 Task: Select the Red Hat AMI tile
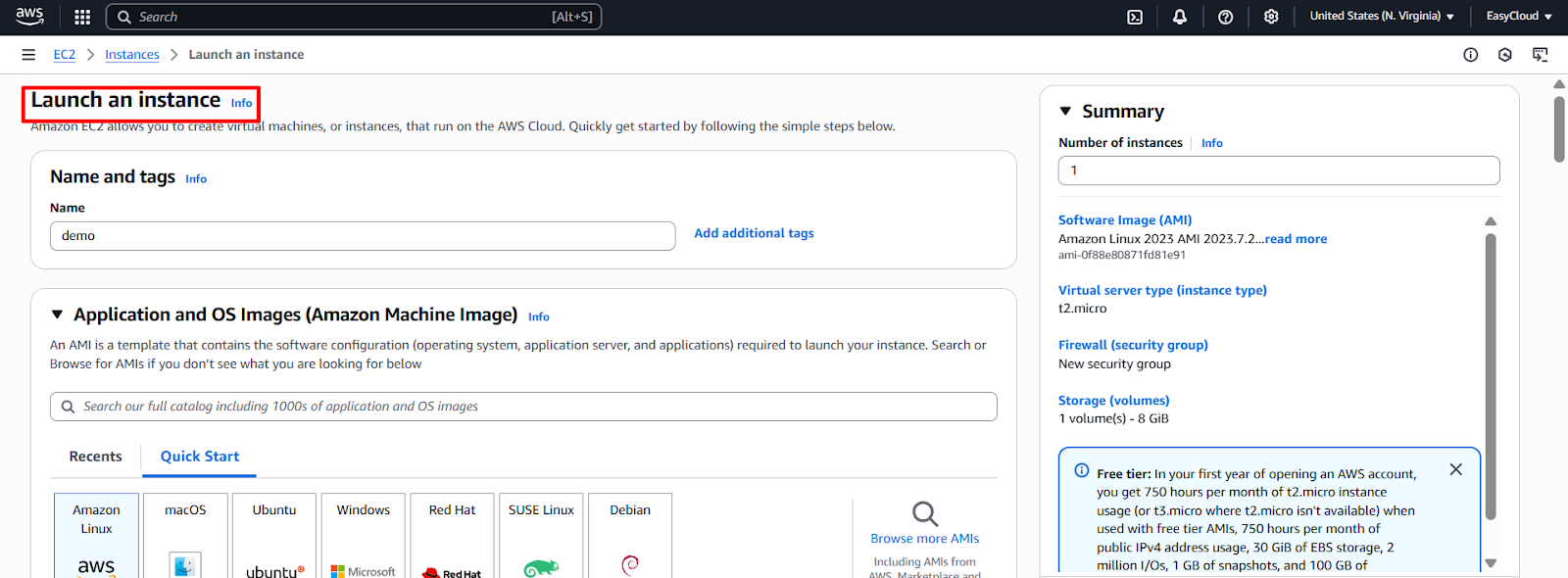(x=452, y=536)
